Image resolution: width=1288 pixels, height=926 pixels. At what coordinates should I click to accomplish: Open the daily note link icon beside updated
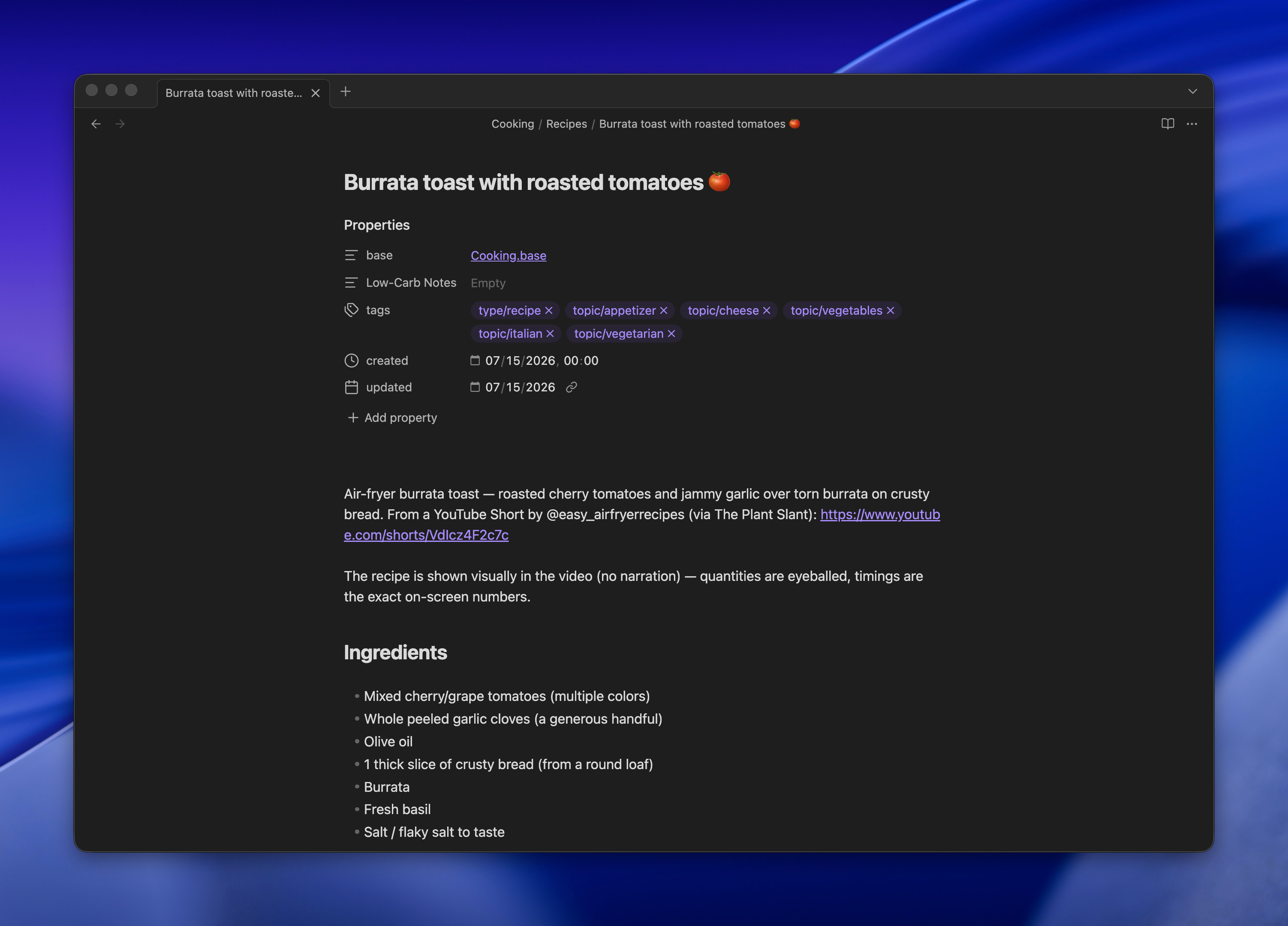click(571, 387)
